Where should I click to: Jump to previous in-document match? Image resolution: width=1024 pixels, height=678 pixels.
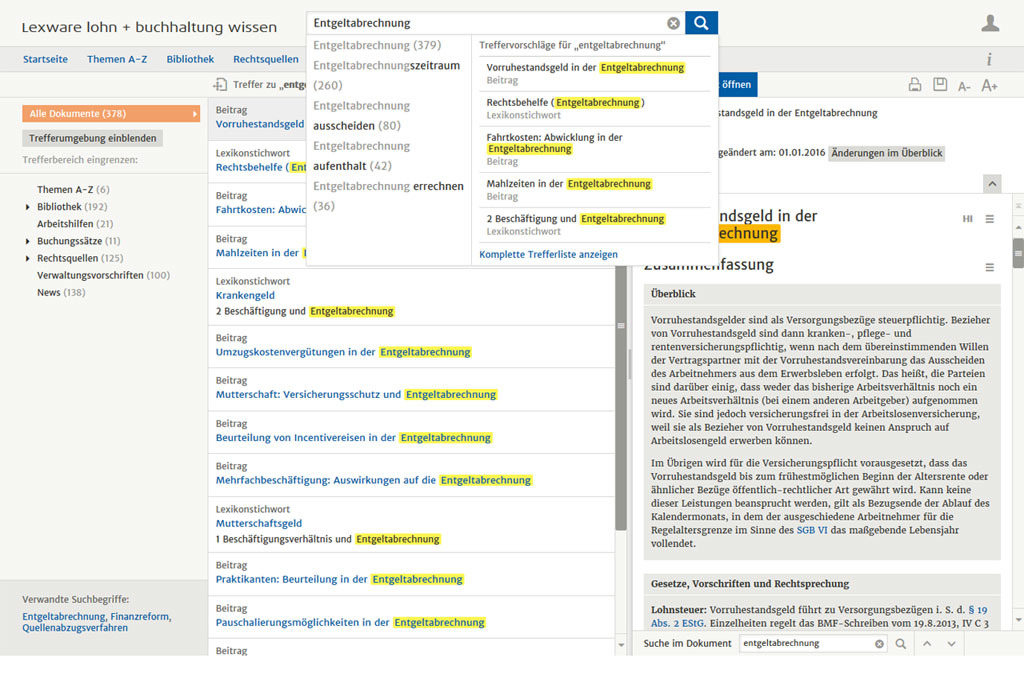927,643
